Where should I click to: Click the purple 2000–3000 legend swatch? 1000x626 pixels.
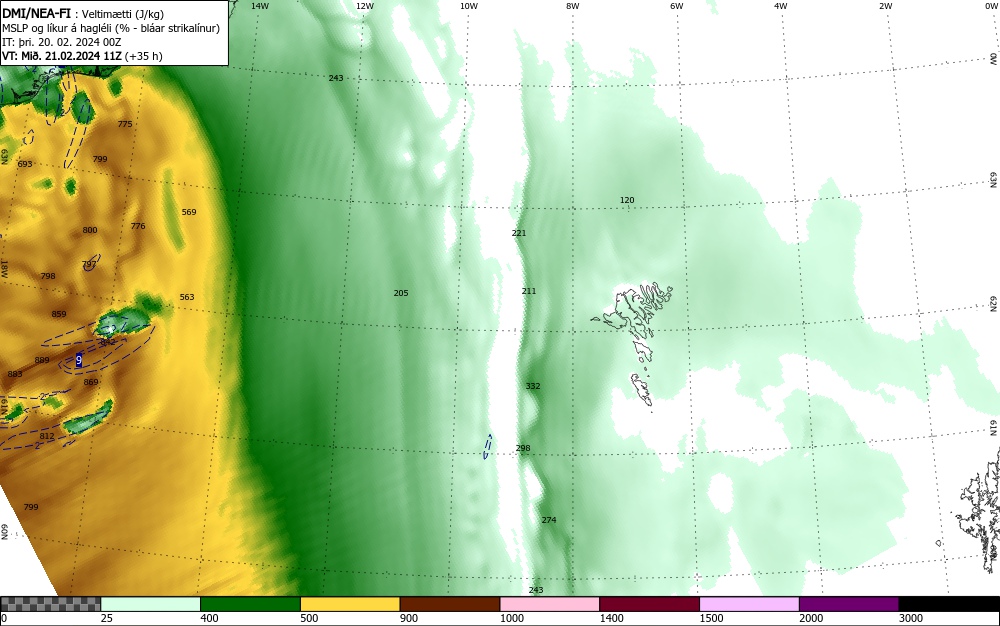849,604
